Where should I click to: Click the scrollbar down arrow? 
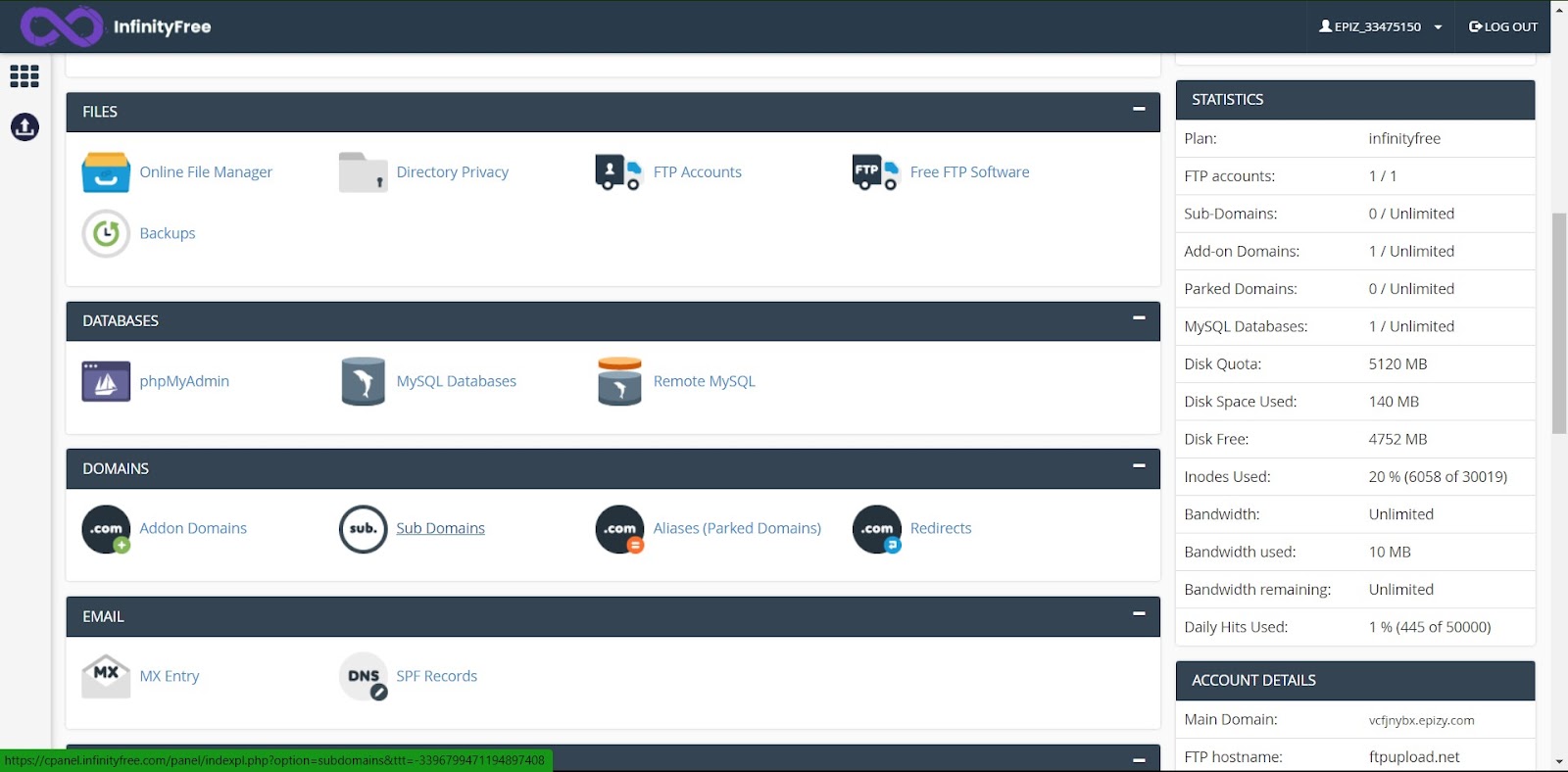[1559, 761]
